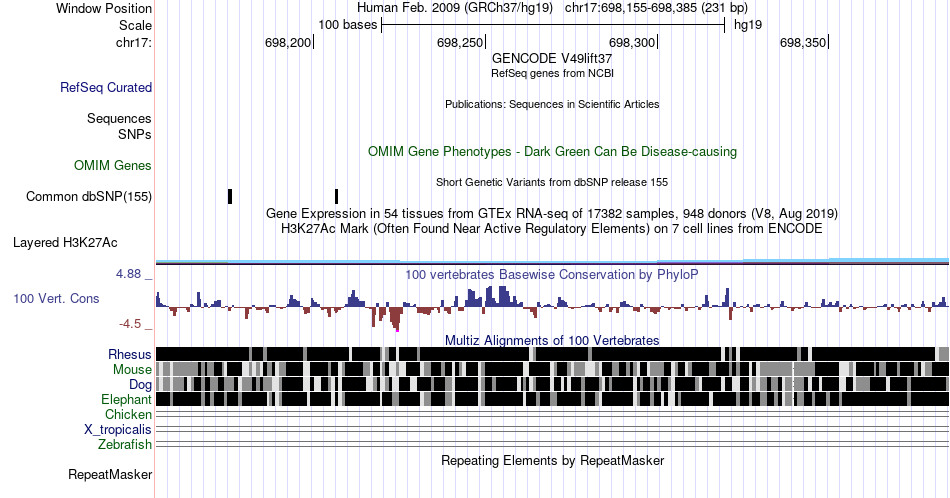Click the RepeatMasker track label

pos(110,474)
